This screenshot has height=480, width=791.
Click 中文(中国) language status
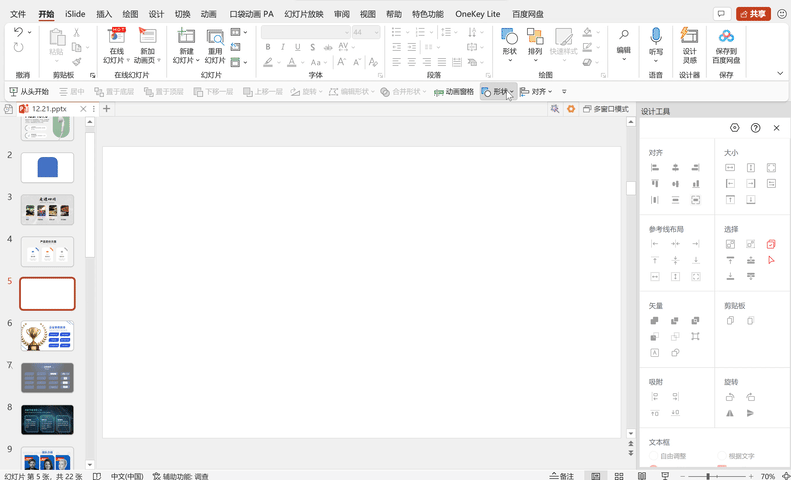point(127,476)
